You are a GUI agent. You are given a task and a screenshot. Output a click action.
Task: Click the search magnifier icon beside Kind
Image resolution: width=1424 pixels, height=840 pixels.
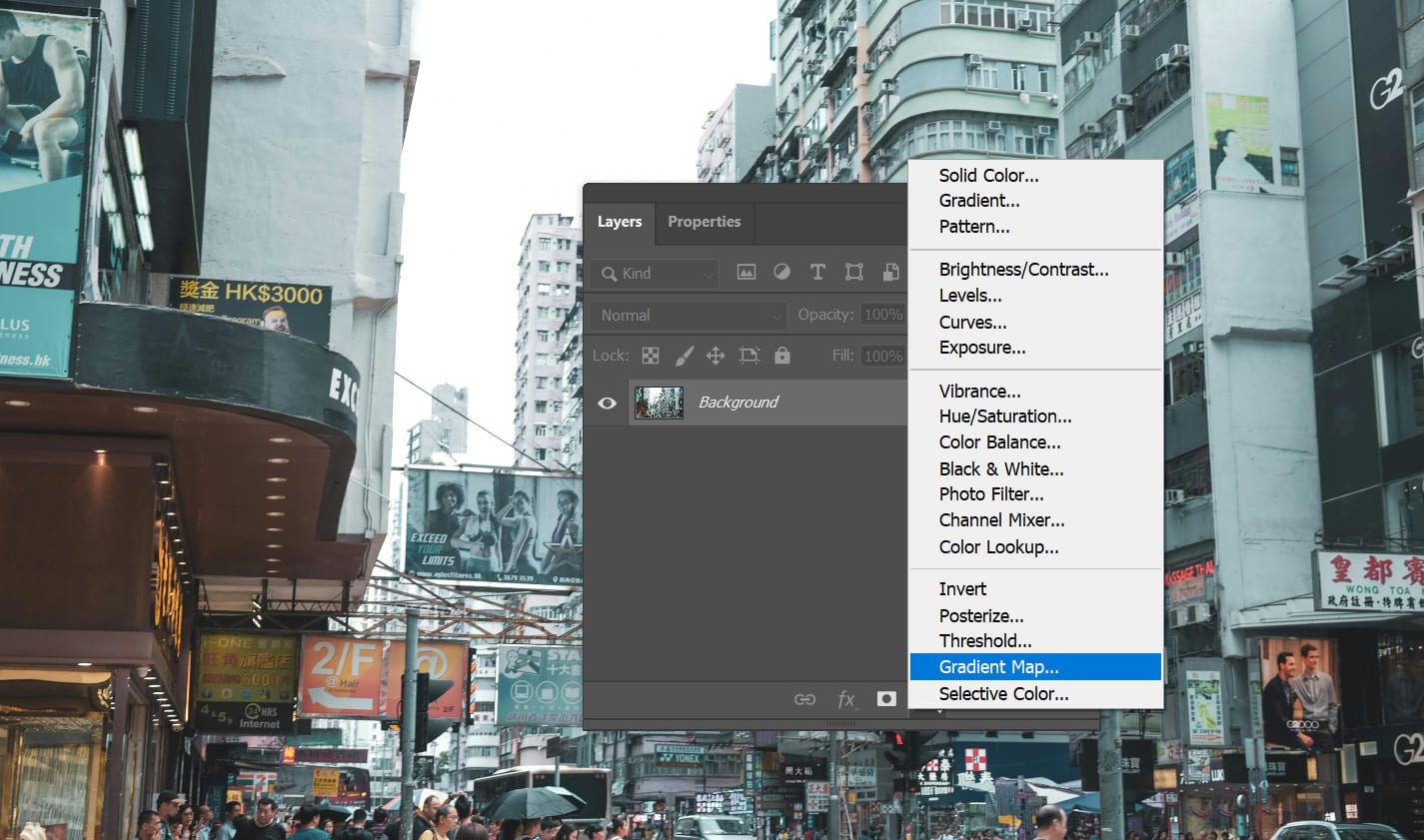tap(609, 274)
